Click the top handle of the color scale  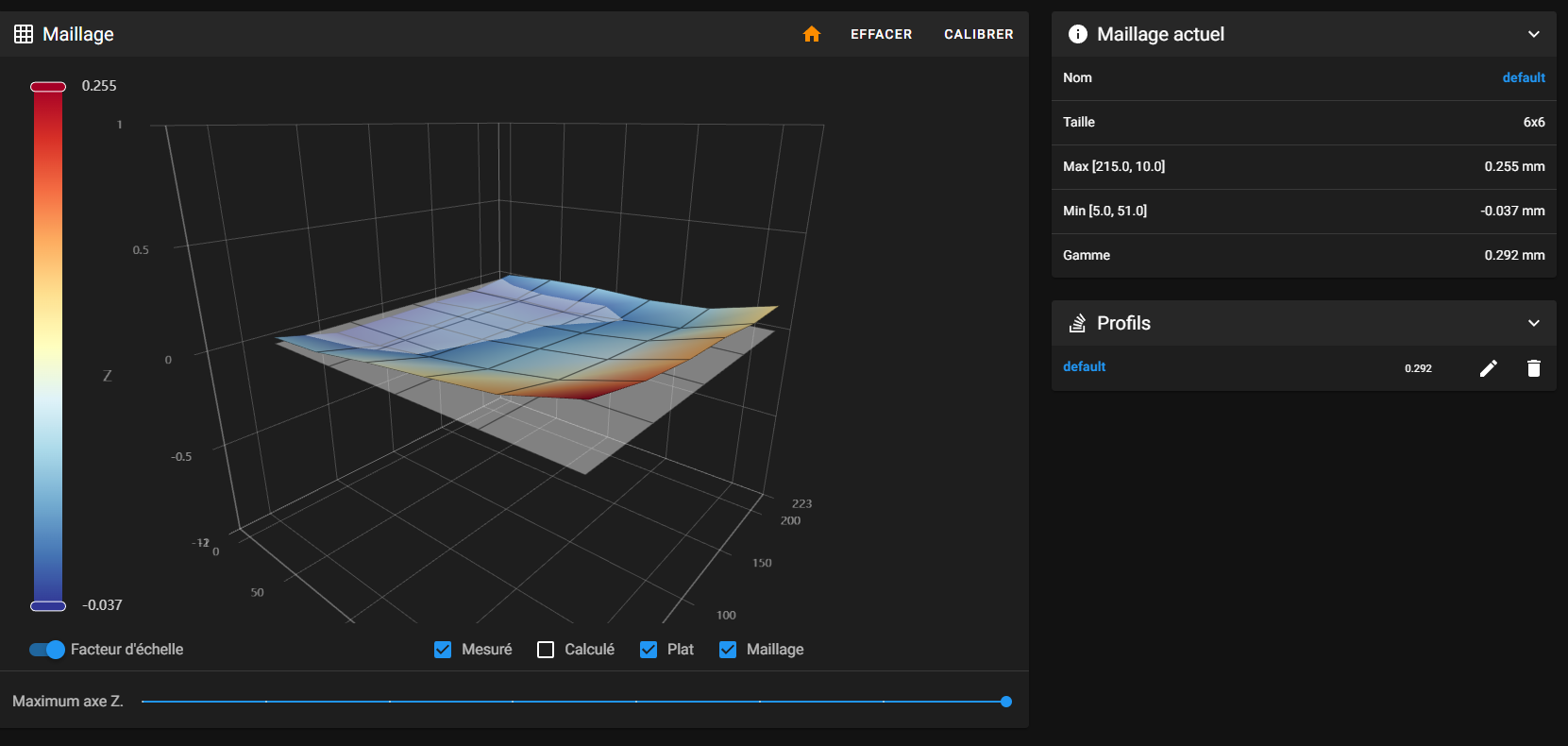[x=48, y=87]
